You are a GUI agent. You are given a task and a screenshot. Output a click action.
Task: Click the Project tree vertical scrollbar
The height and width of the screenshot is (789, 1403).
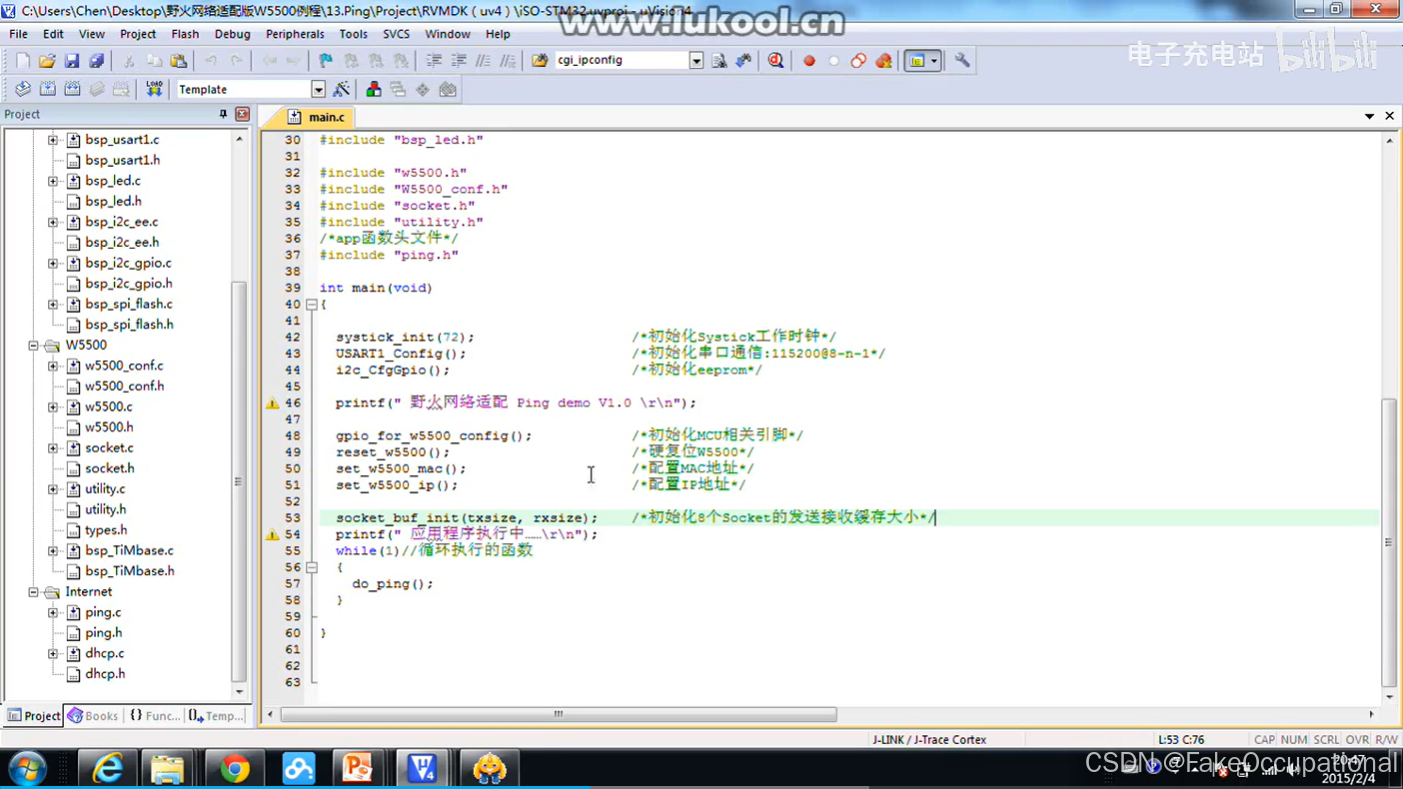pos(239,480)
